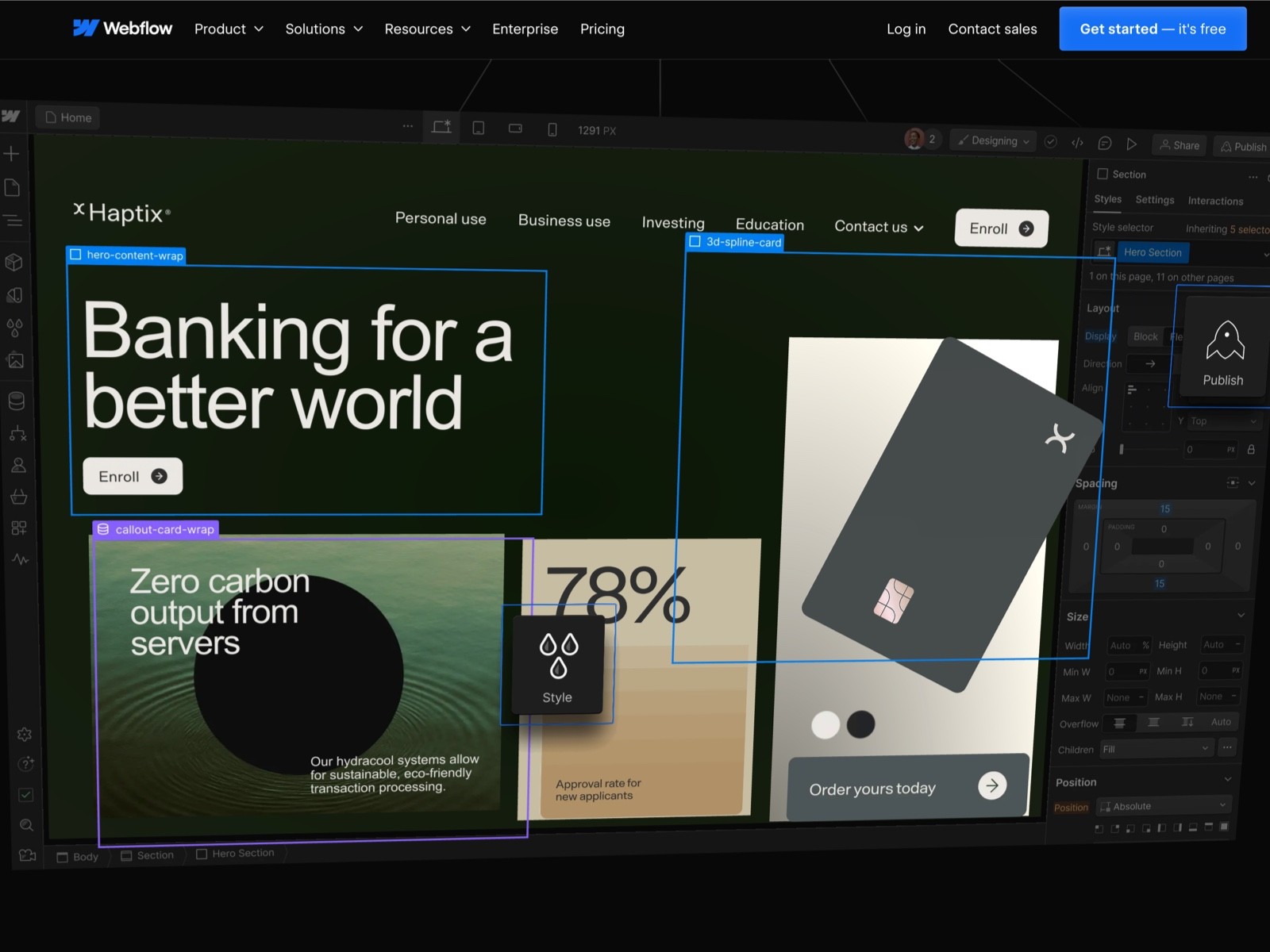Open the Logic flow icon
1270x952 pixels.
17,433
